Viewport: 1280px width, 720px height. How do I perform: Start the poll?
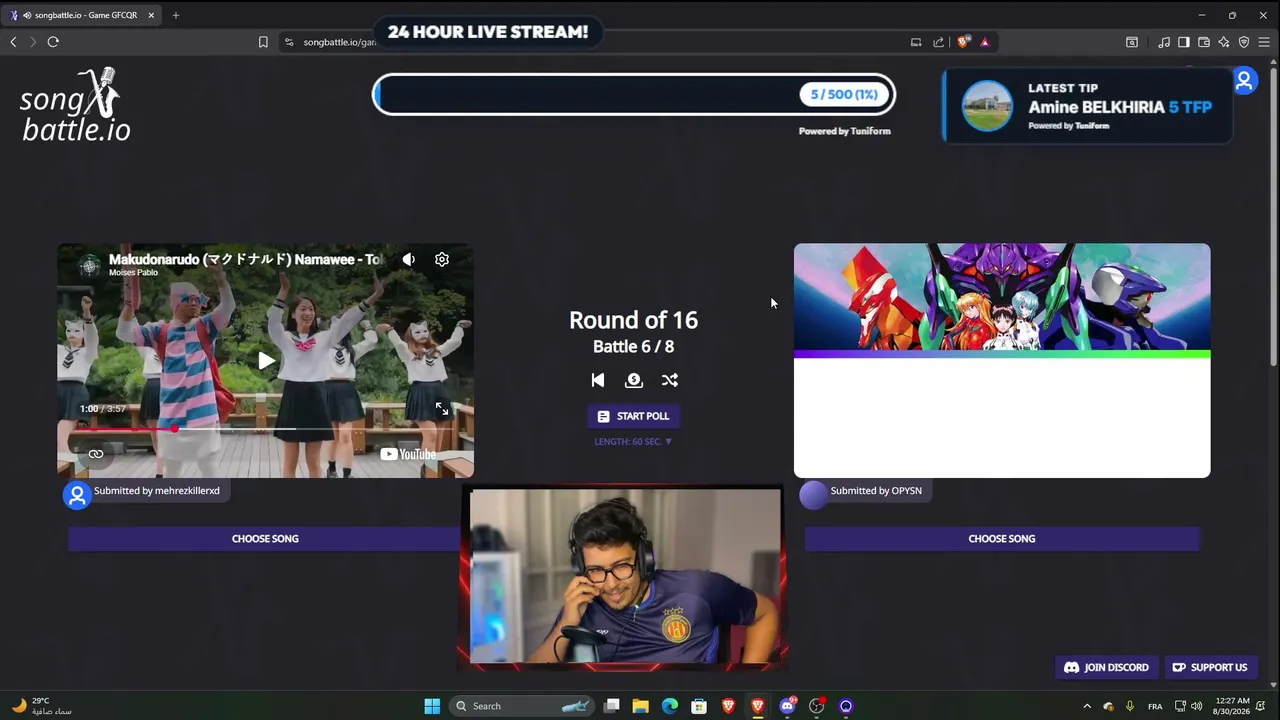pyautogui.click(x=633, y=416)
